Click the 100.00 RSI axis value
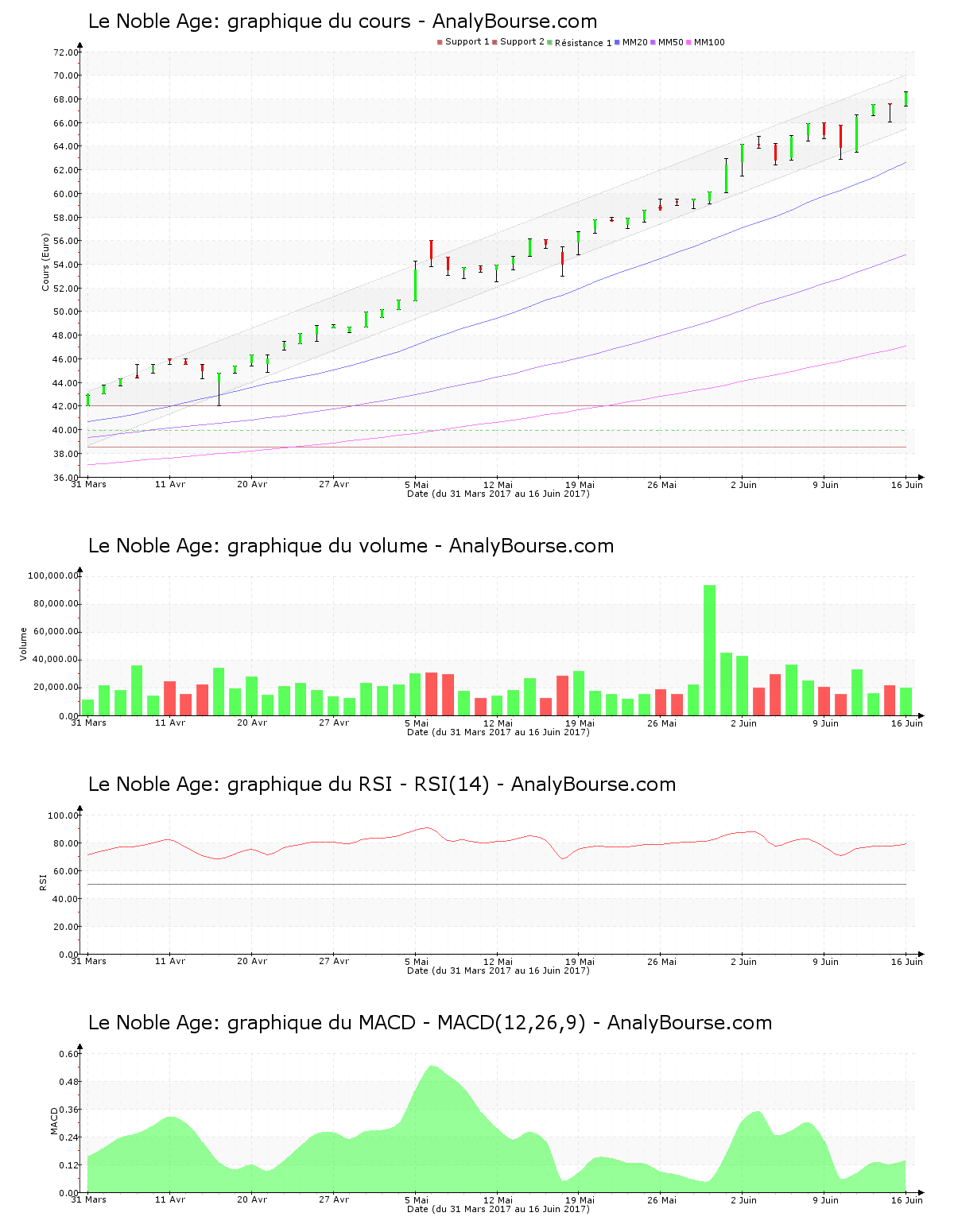This screenshot has width=954, height=1232. click(x=64, y=816)
